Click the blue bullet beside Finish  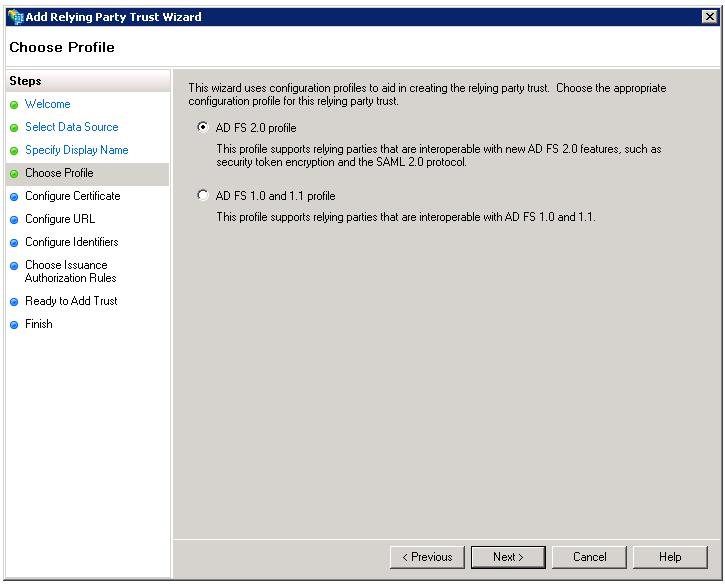point(14,325)
